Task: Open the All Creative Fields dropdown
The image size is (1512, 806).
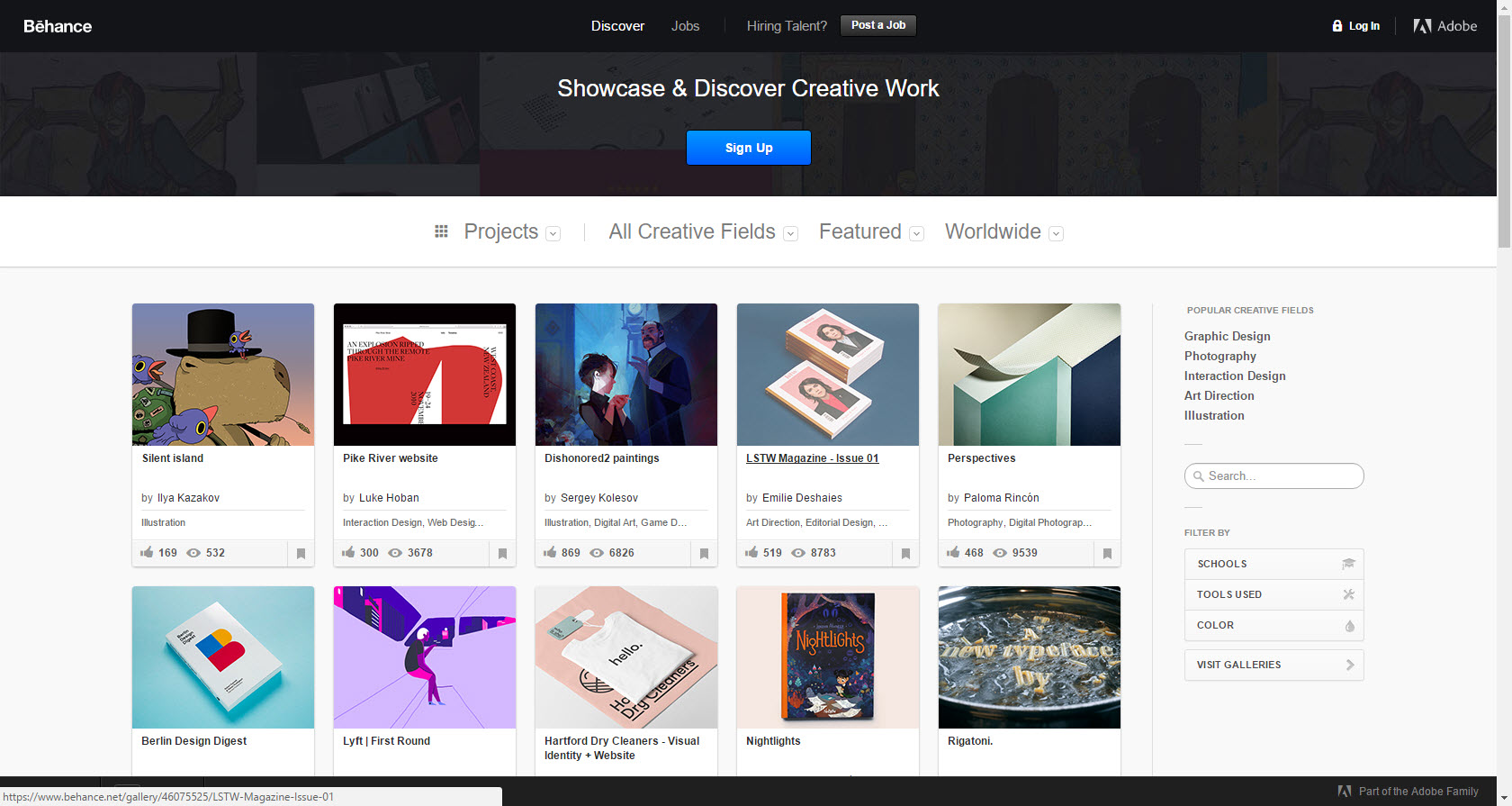Action: click(703, 231)
